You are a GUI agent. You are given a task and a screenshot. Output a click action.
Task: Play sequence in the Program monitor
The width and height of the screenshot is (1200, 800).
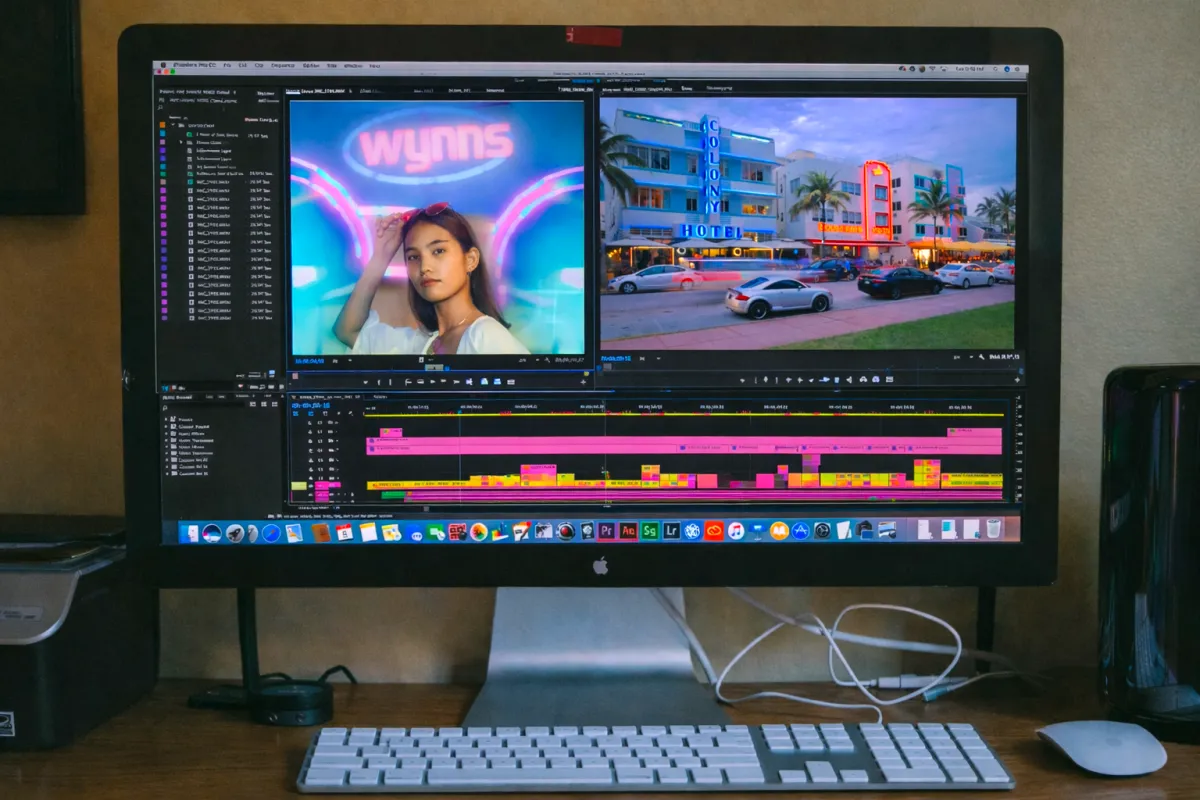[x=811, y=380]
